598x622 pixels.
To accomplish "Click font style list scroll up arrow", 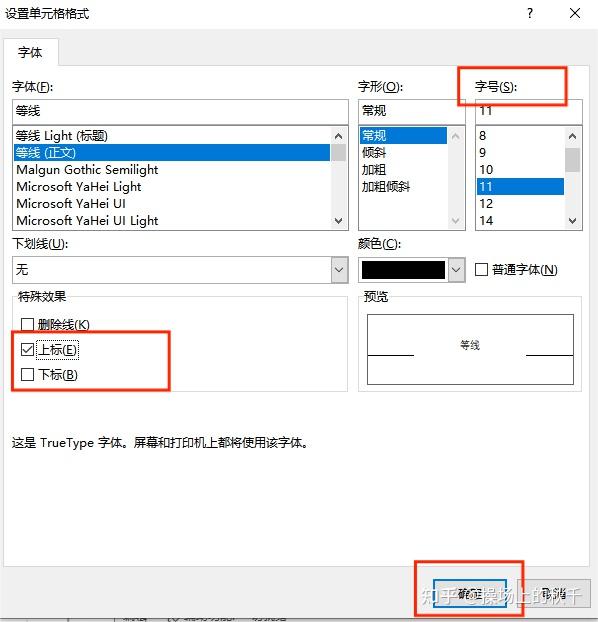I will (456, 136).
